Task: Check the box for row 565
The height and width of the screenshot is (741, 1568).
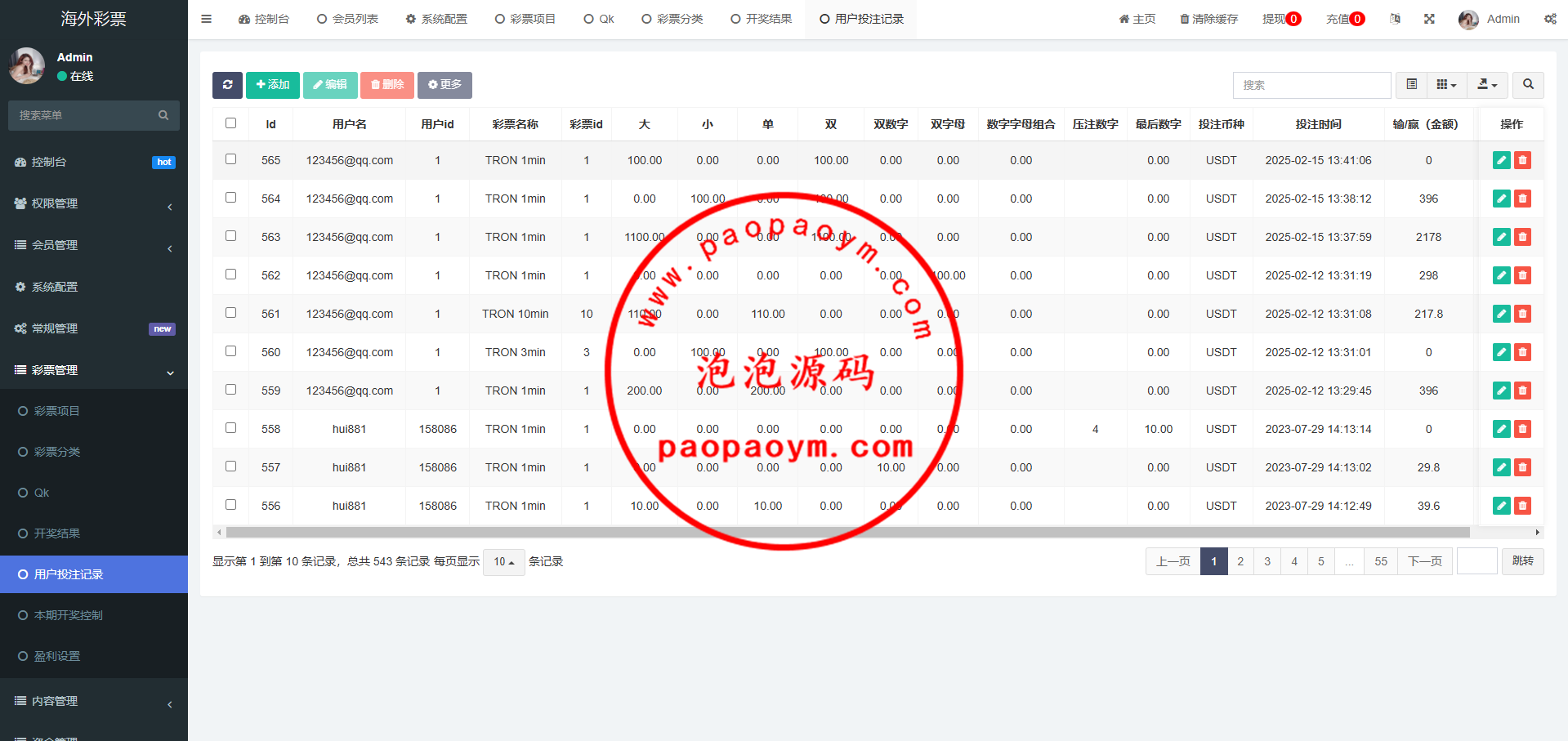Action: click(x=230, y=159)
